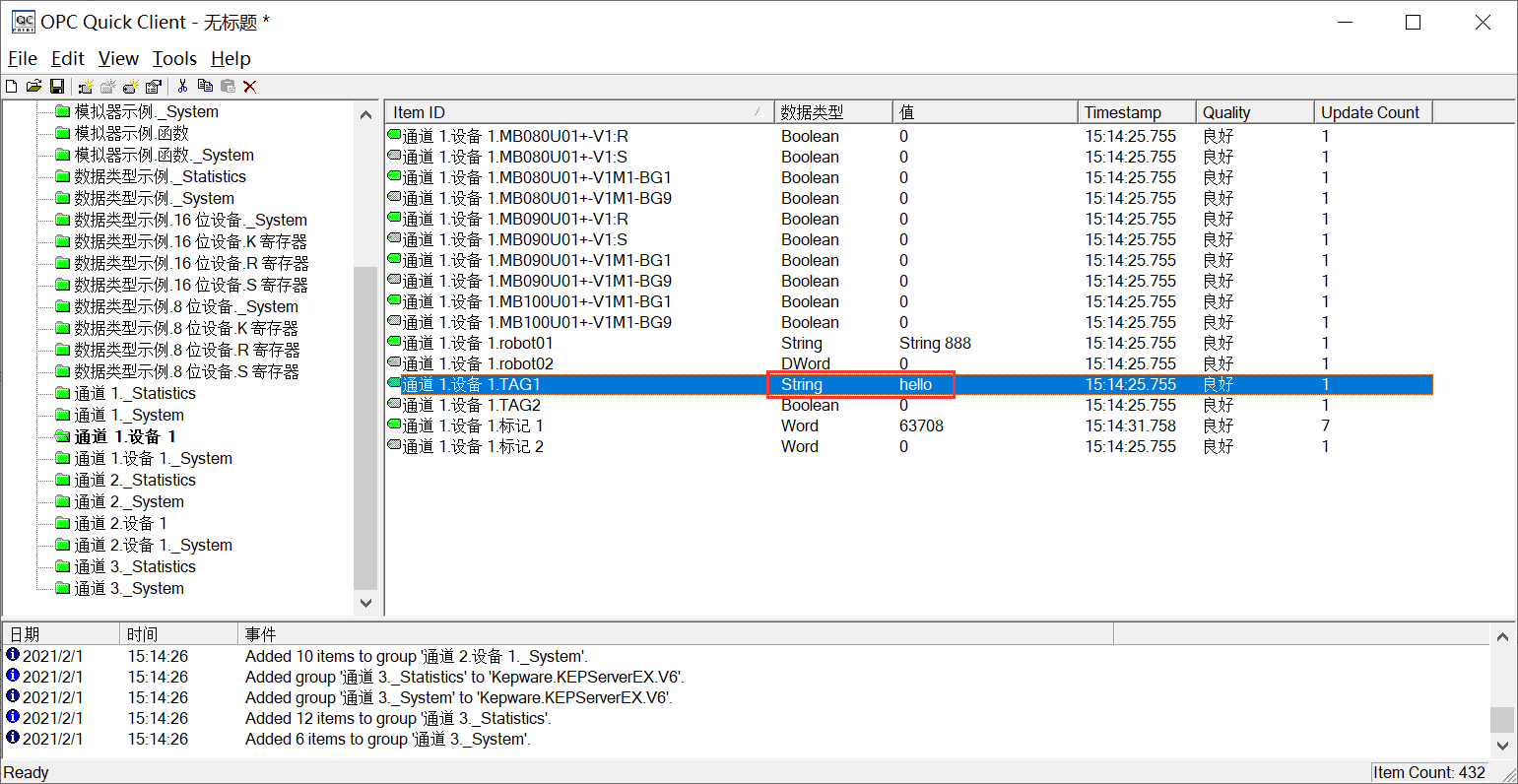This screenshot has height=784, width=1518.
Task: Click info icon of 'Added 6 items' log
Action: 13,738
